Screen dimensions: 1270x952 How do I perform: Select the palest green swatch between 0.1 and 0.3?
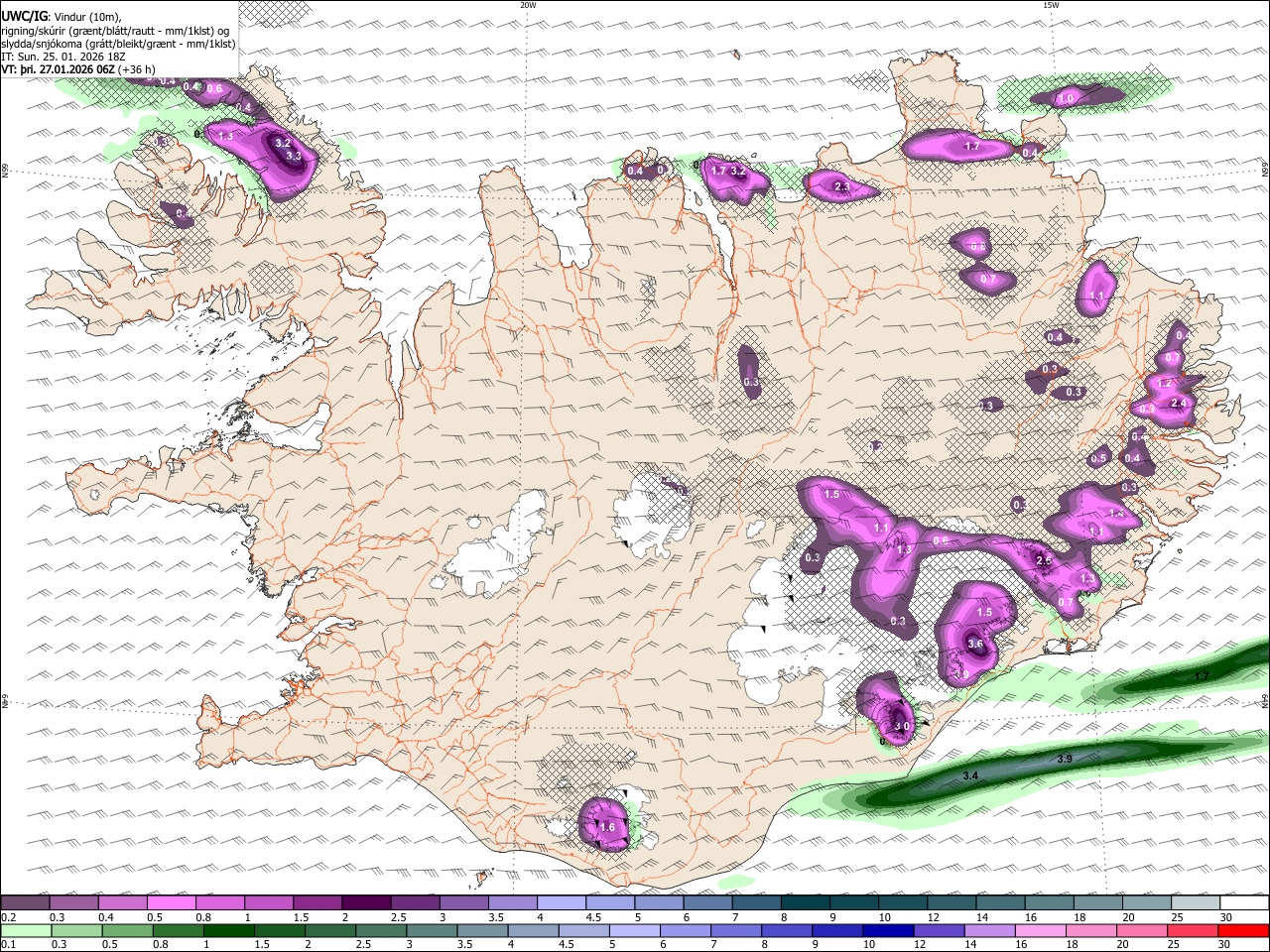coord(25,931)
